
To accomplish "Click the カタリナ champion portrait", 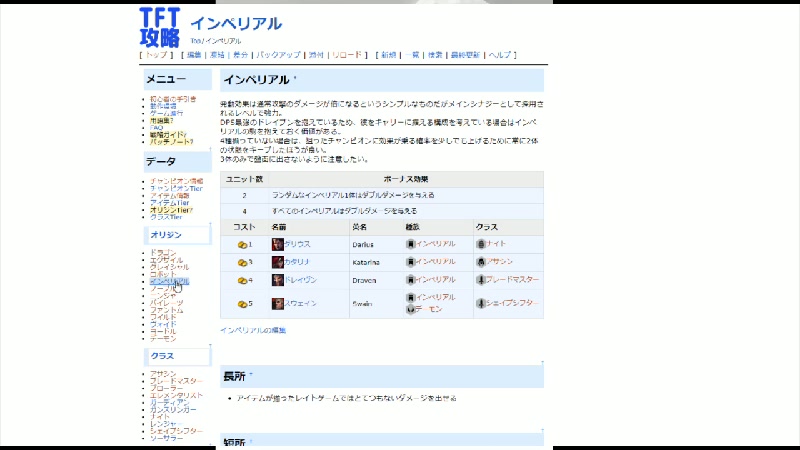I will 278,262.
